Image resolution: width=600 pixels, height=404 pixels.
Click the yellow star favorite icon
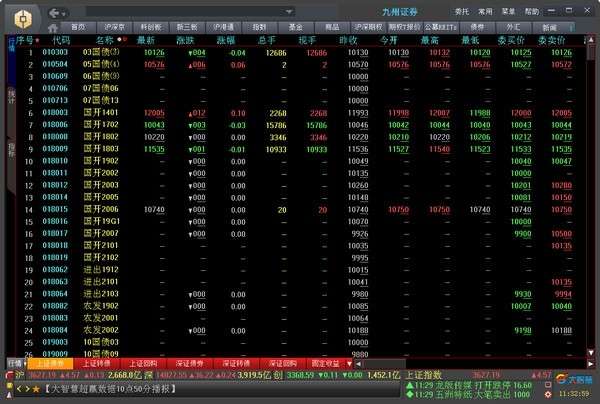36,389
